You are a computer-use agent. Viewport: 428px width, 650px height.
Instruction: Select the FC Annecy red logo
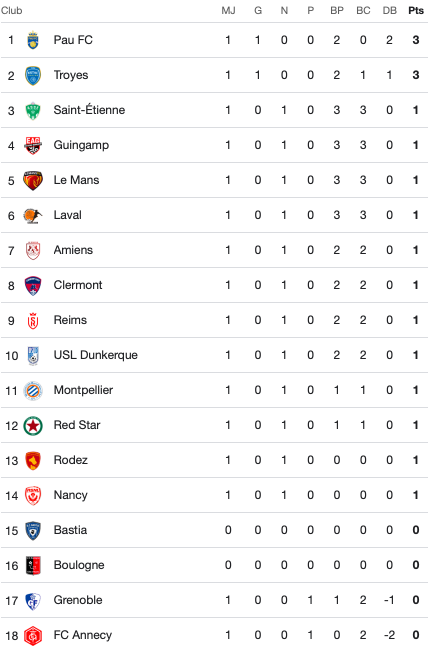click(x=33, y=635)
